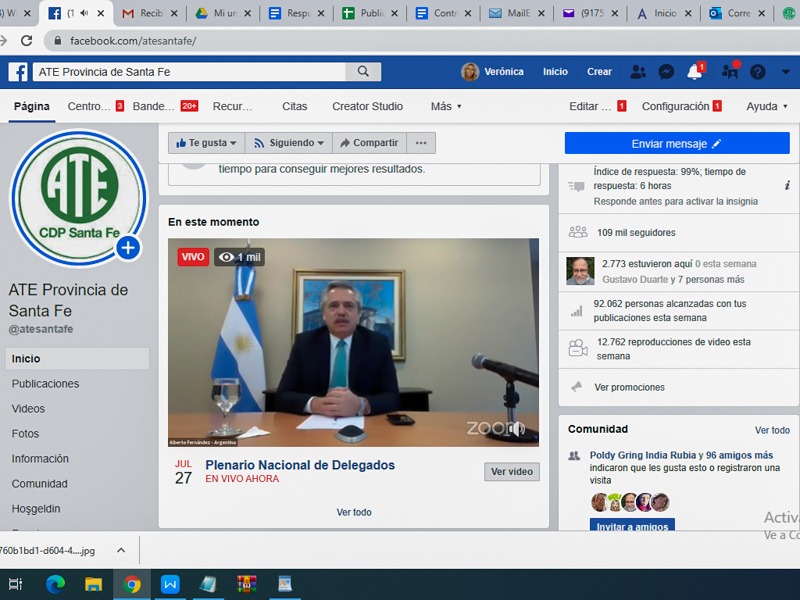Open WinRAR from the taskbar
Screen dimensions: 800x600
[246, 584]
